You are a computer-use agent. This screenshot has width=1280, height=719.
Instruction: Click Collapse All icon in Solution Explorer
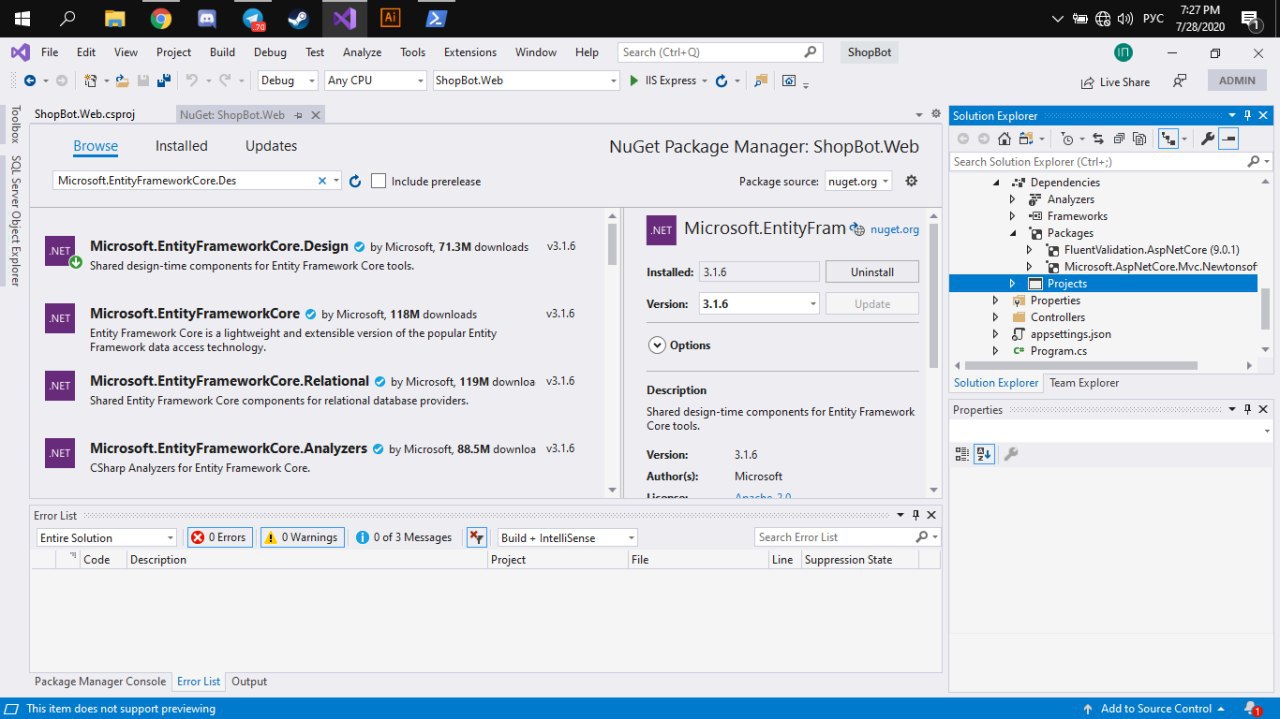pos(1119,139)
